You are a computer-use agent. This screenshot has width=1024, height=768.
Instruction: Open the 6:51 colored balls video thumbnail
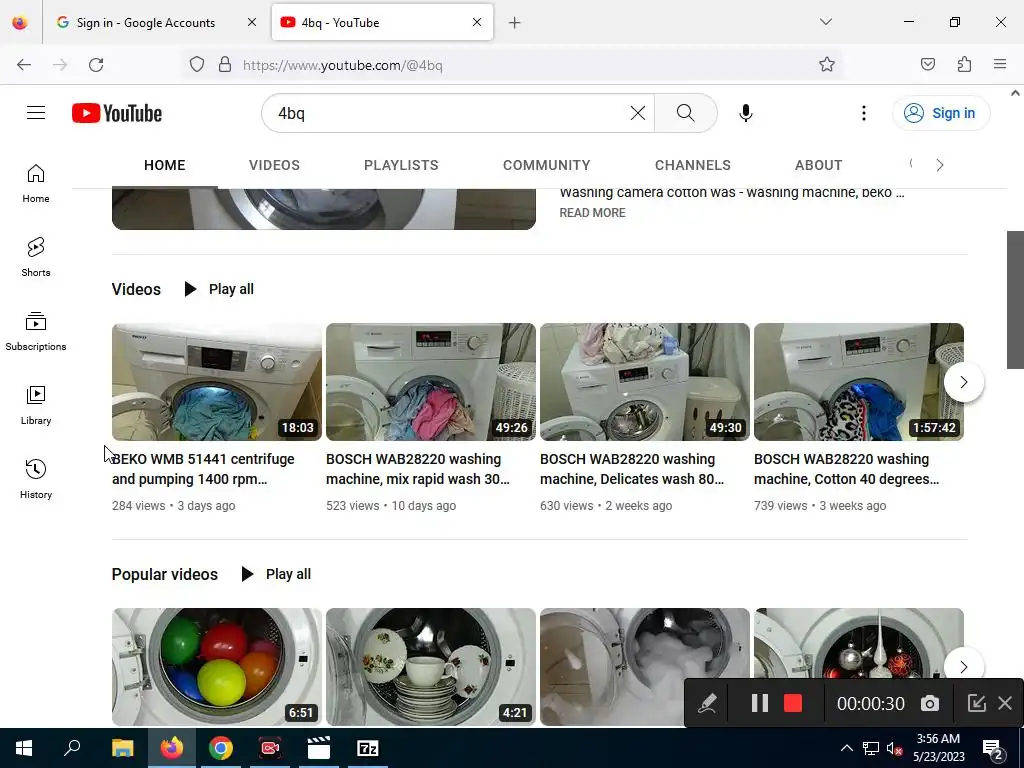217,667
